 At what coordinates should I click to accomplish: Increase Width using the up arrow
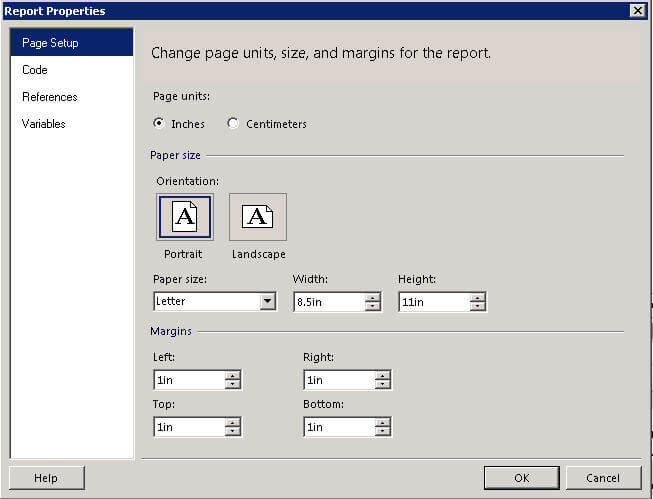pos(373,297)
